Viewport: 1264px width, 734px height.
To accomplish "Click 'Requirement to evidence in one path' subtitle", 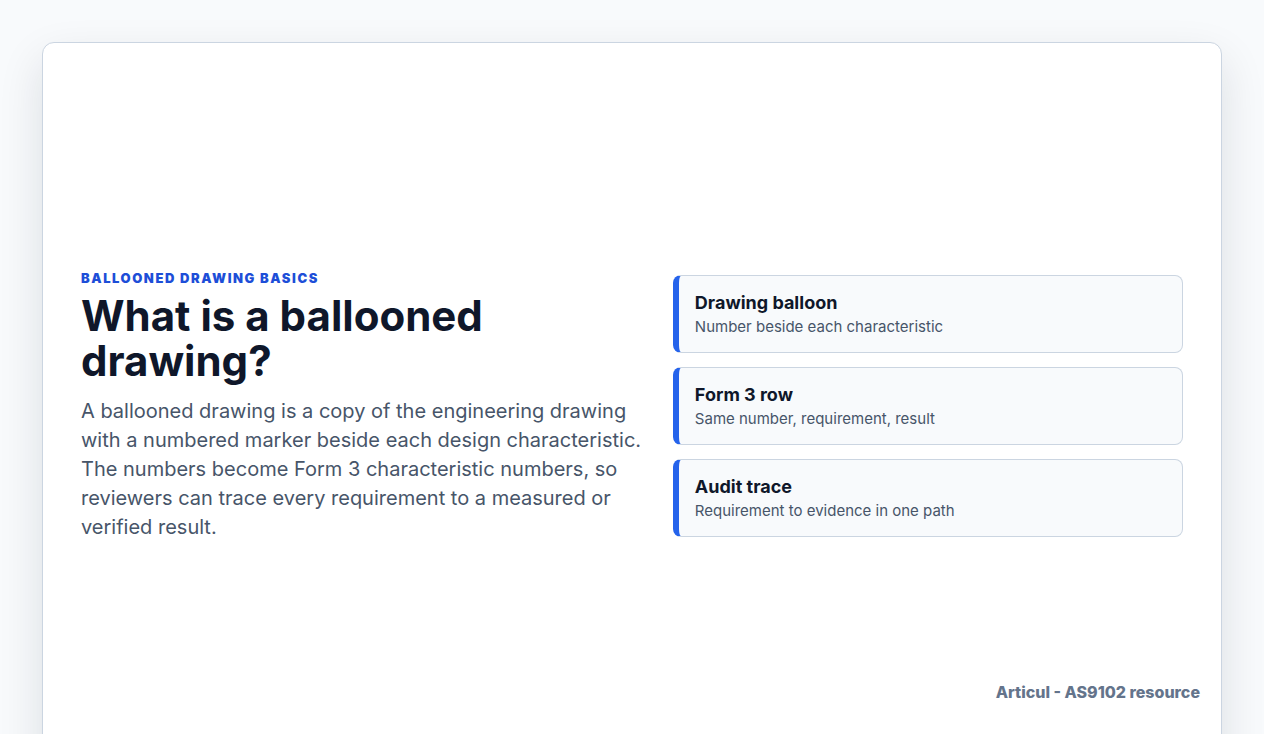I will point(825,511).
